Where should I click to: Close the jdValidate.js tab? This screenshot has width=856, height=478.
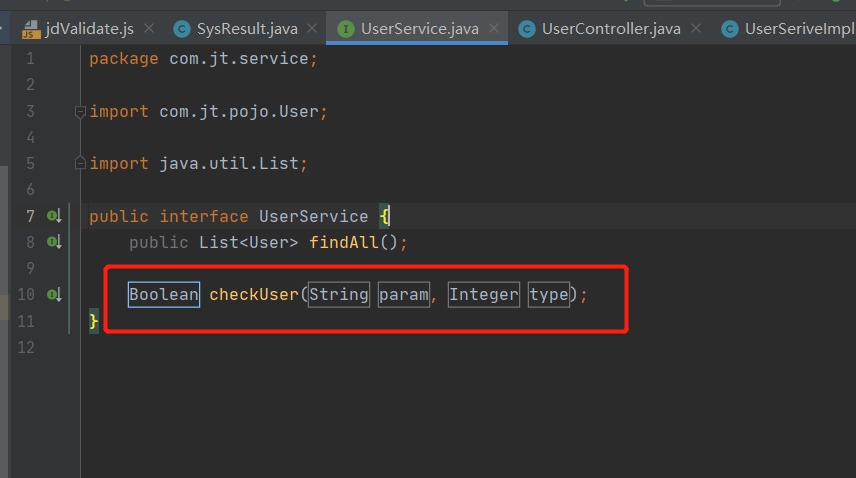pos(149,28)
